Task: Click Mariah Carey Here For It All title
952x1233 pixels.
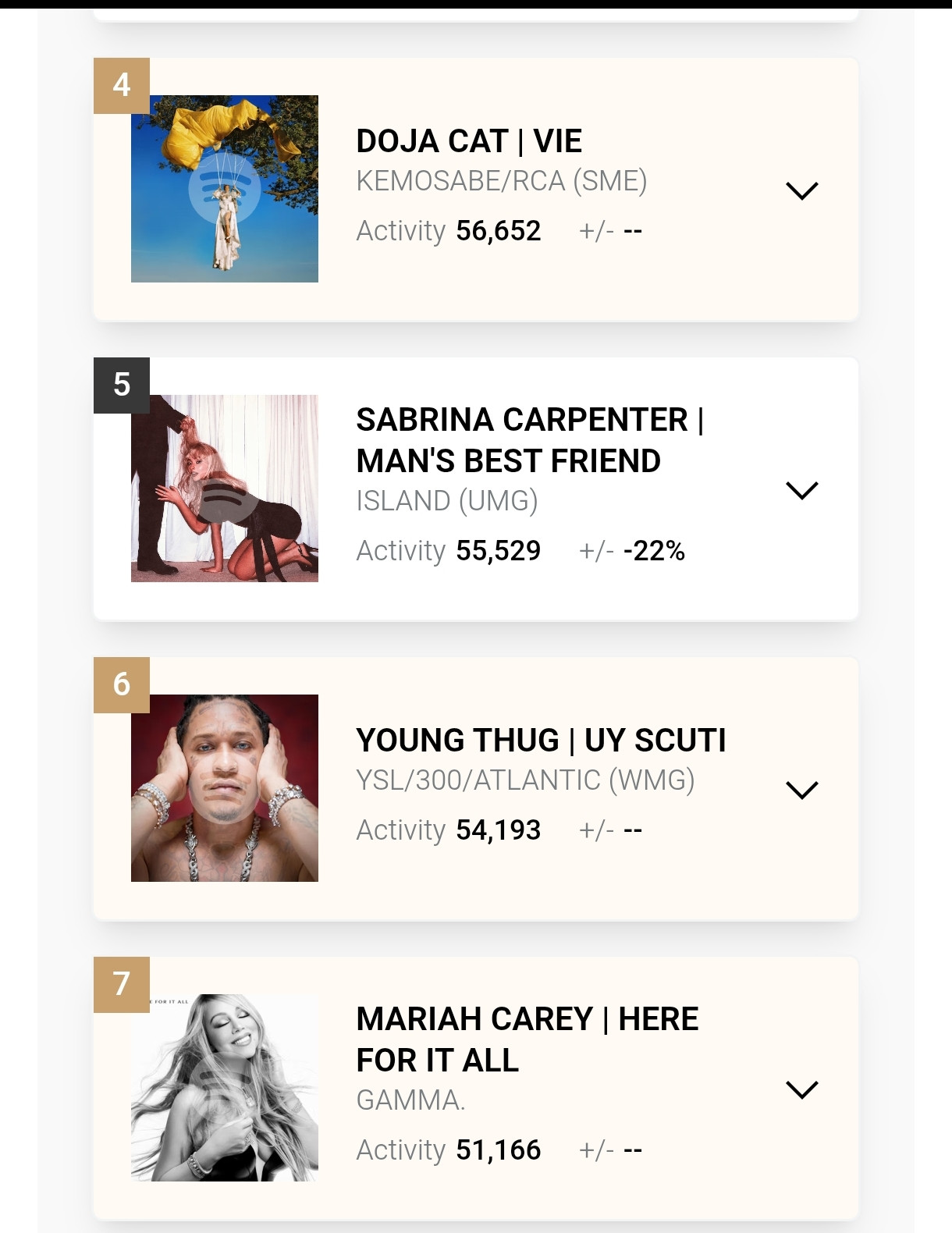Action: (527, 1039)
